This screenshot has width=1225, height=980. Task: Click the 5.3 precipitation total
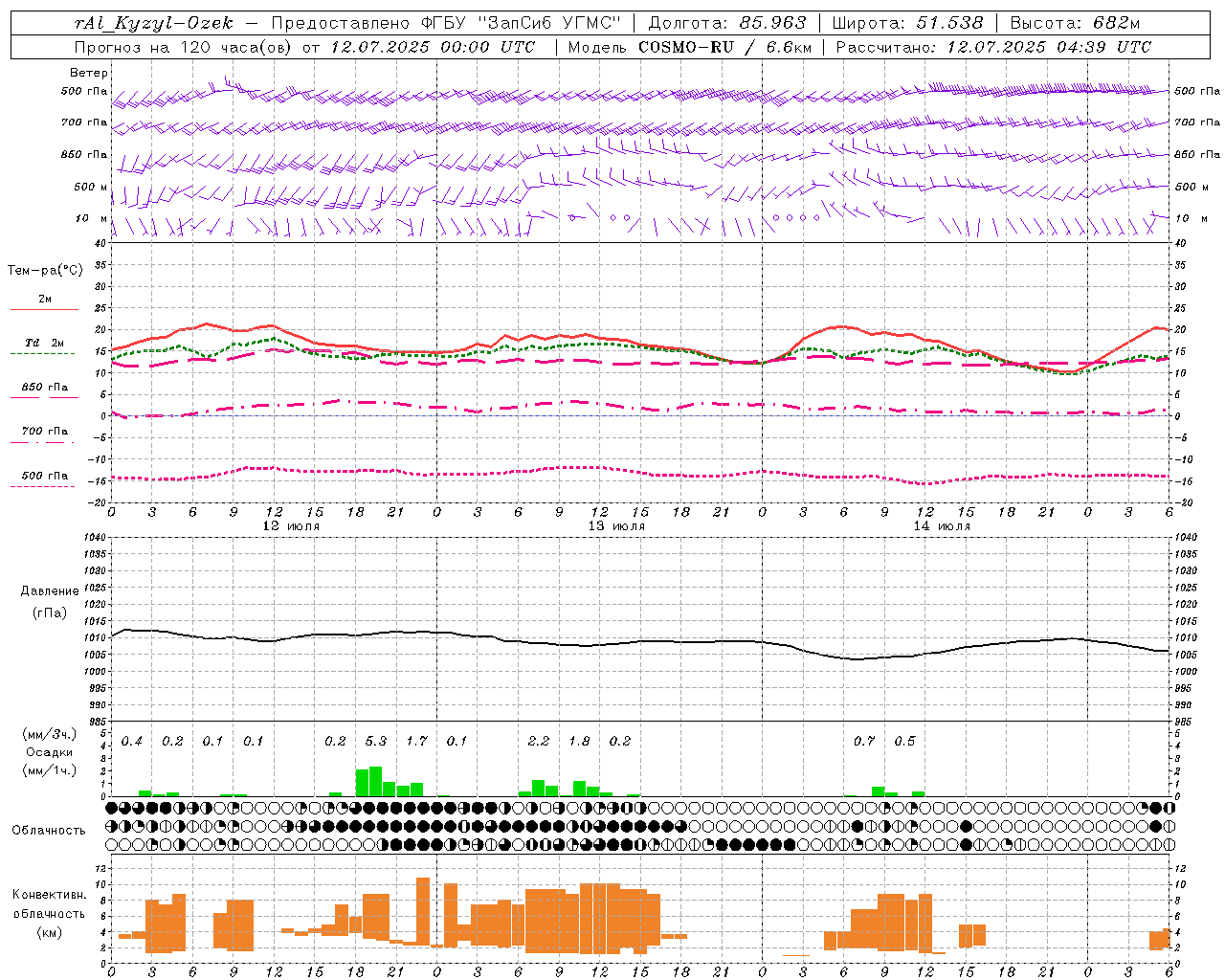click(x=376, y=741)
